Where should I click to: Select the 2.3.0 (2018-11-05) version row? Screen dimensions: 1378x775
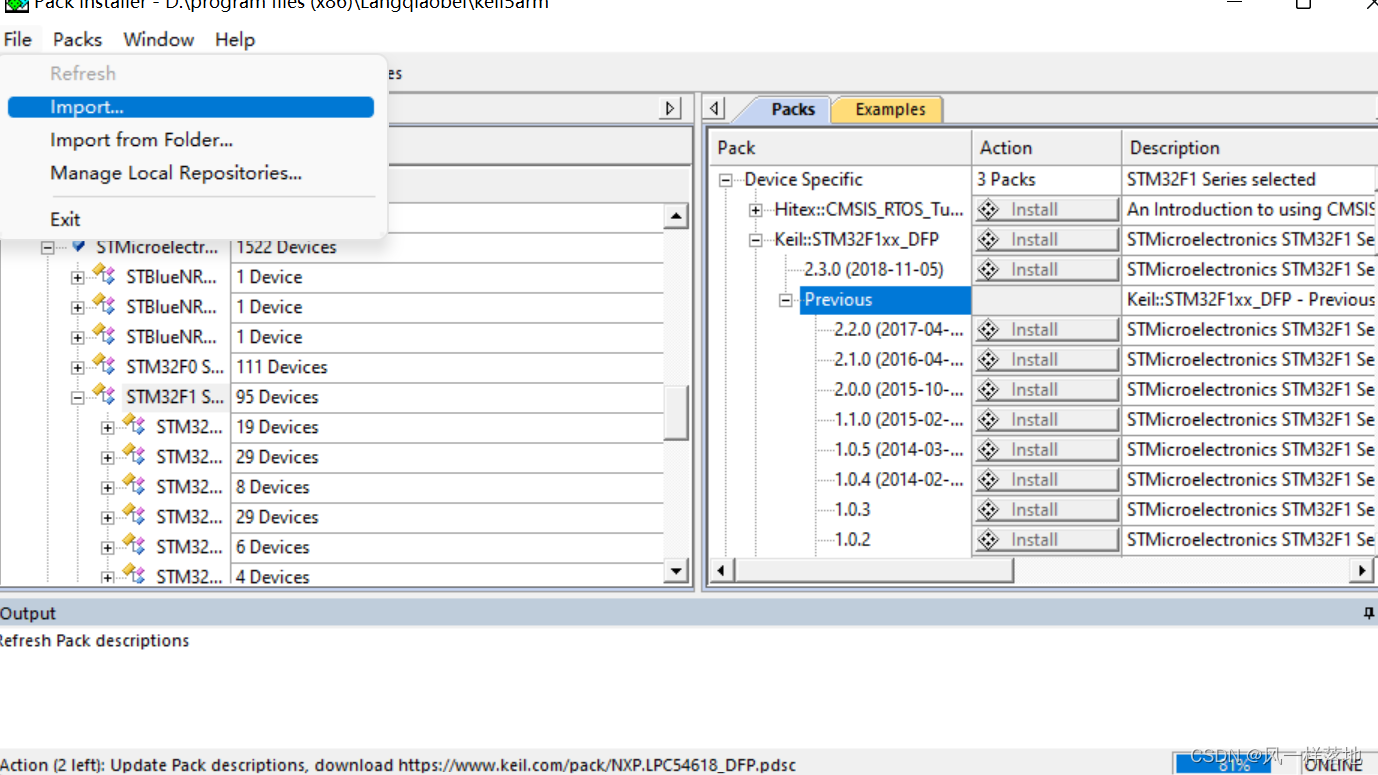pyautogui.click(x=873, y=269)
